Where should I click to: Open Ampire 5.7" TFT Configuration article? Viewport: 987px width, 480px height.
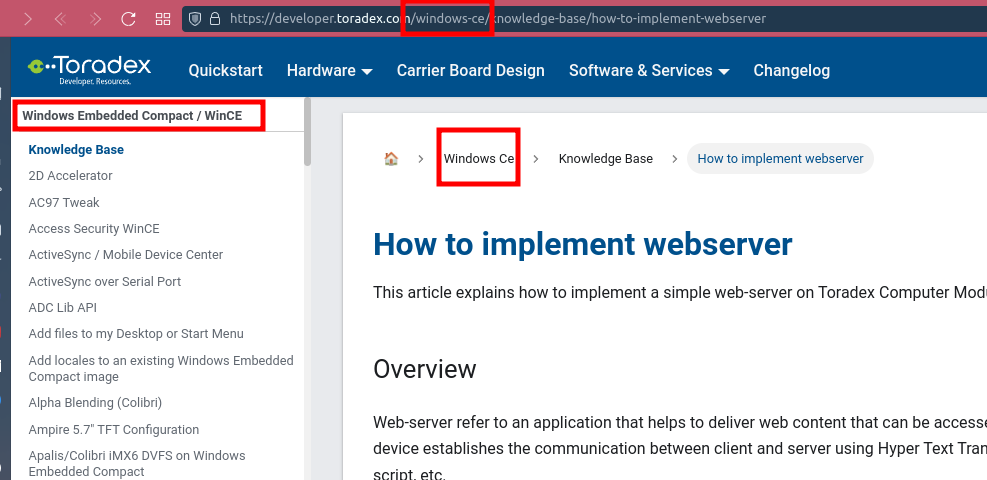(114, 430)
